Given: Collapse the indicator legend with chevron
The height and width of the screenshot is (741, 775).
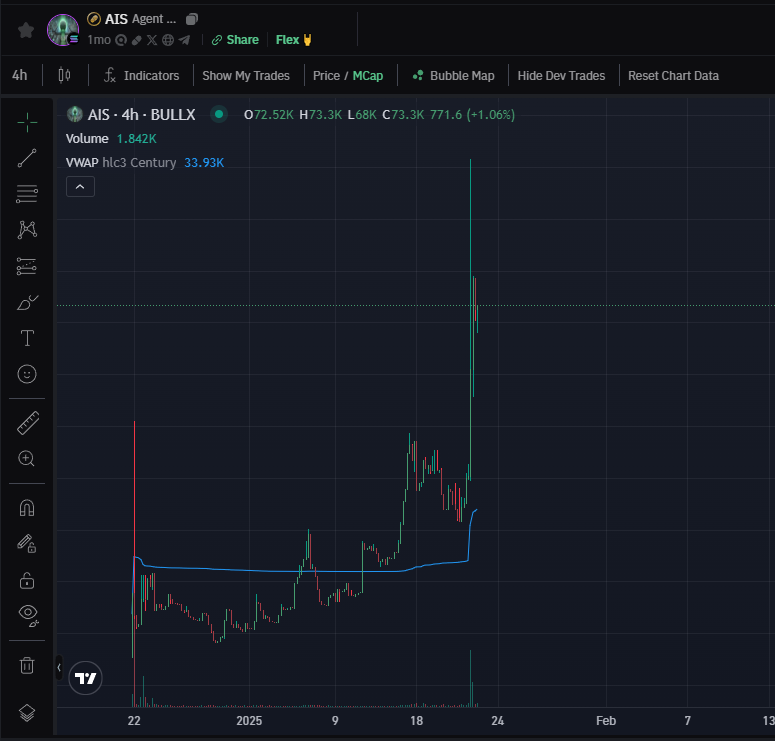Looking at the screenshot, I should 80,187.
